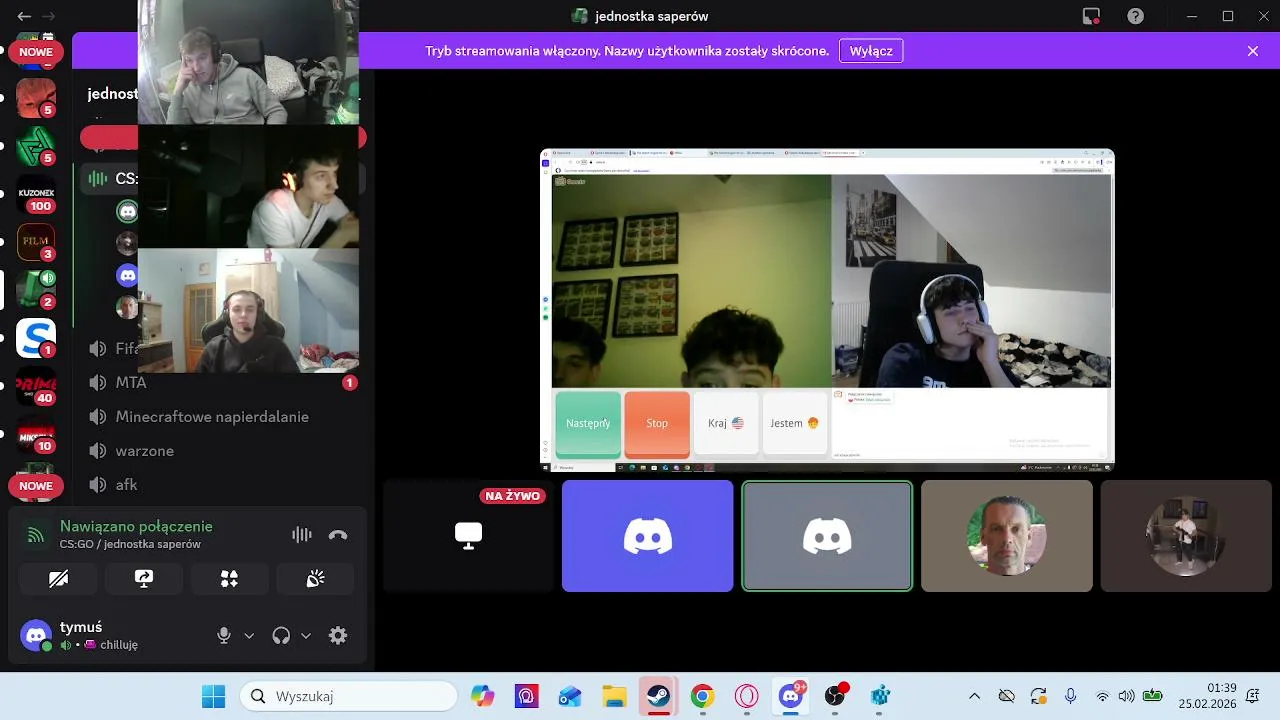
Task: Open the soundboard button
Action: click(x=316, y=579)
